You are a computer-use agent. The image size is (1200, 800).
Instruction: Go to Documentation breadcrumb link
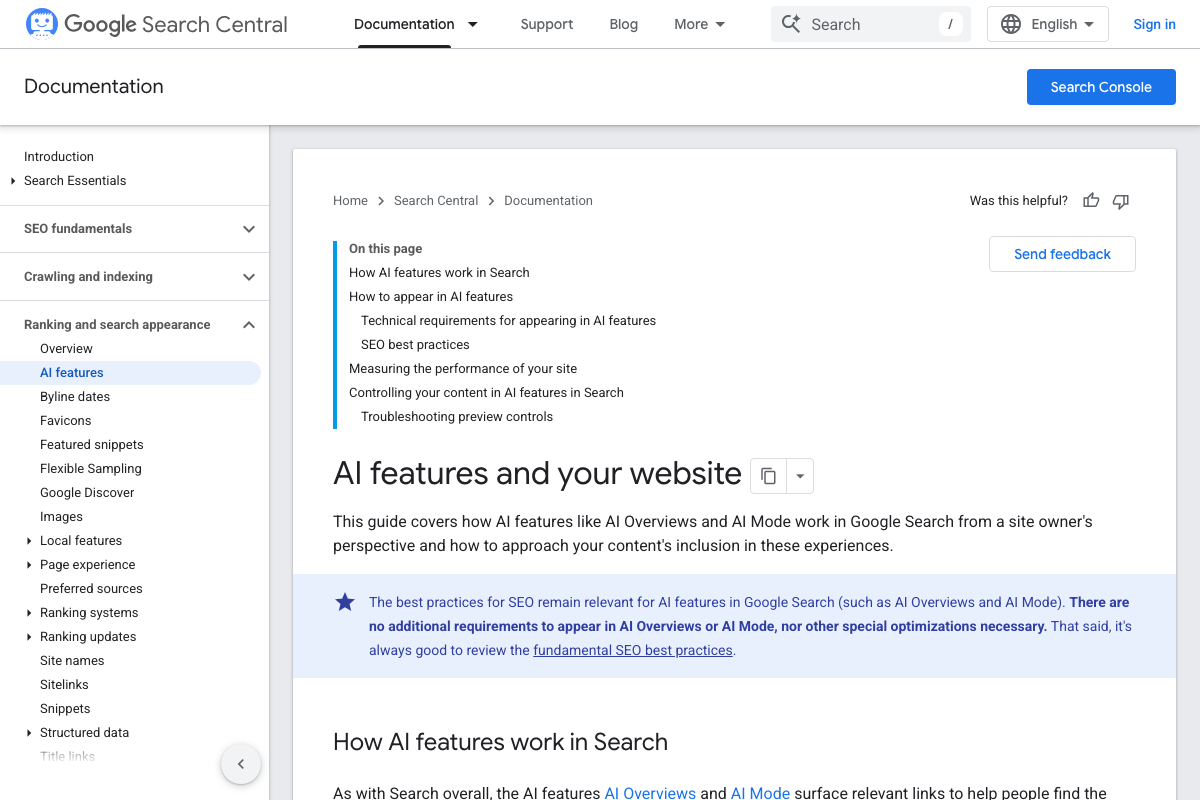click(x=548, y=201)
